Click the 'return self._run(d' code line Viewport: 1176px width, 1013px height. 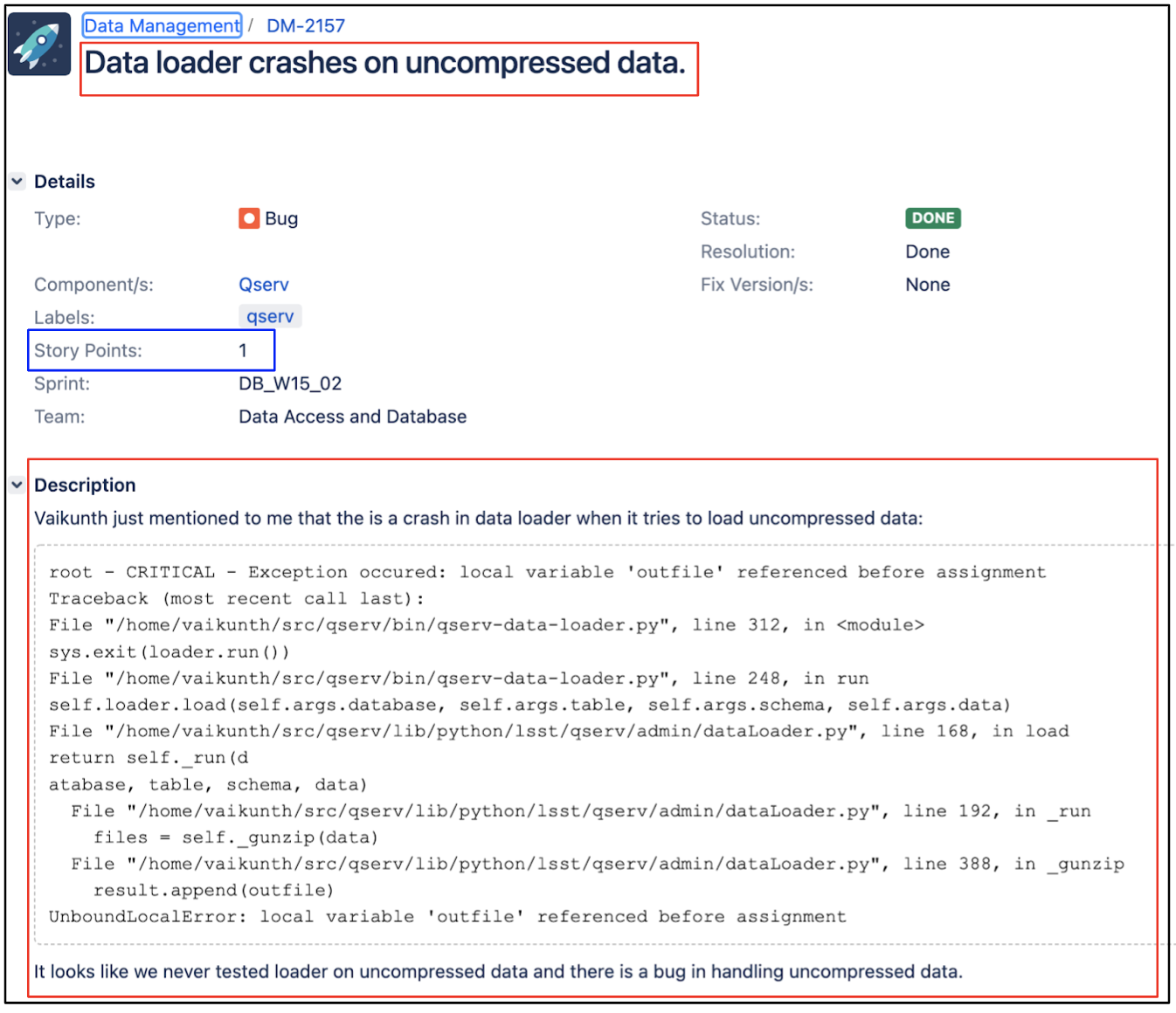point(149,758)
